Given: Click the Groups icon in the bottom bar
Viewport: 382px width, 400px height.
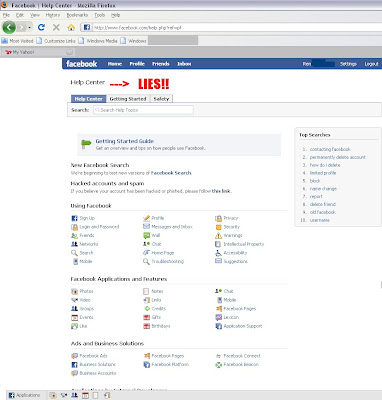Looking at the screenshot, I should click(74, 395).
